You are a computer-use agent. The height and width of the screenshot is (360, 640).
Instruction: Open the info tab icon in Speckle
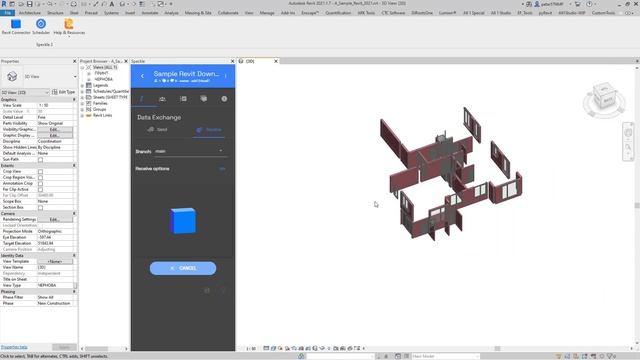tap(224, 99)
